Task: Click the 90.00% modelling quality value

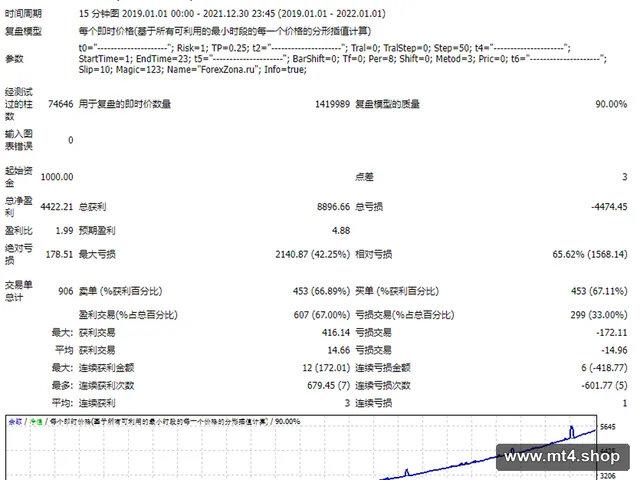Action: (x=611, y=104)
